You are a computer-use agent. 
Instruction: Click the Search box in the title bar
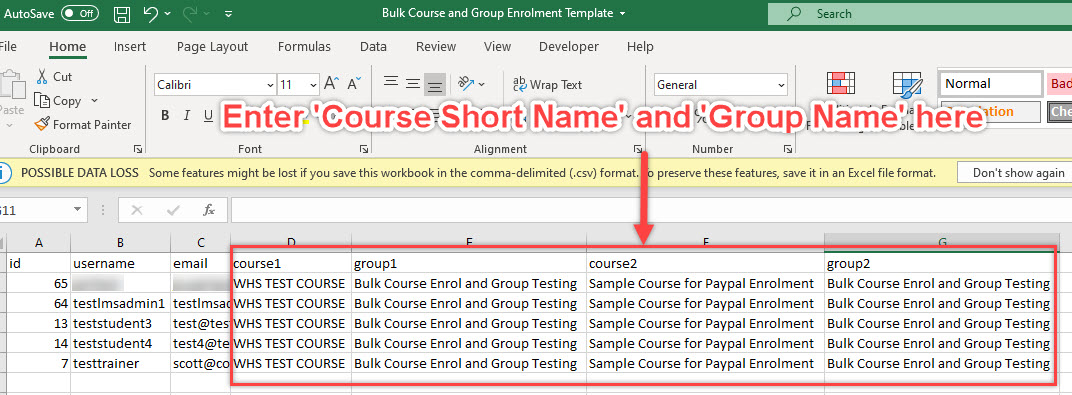pos(920,14)
